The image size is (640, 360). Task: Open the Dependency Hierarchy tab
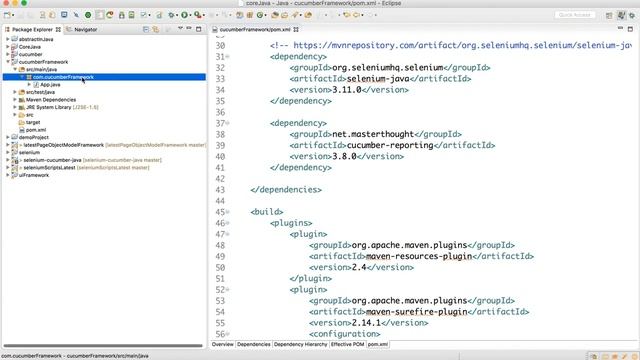point(300,344)
